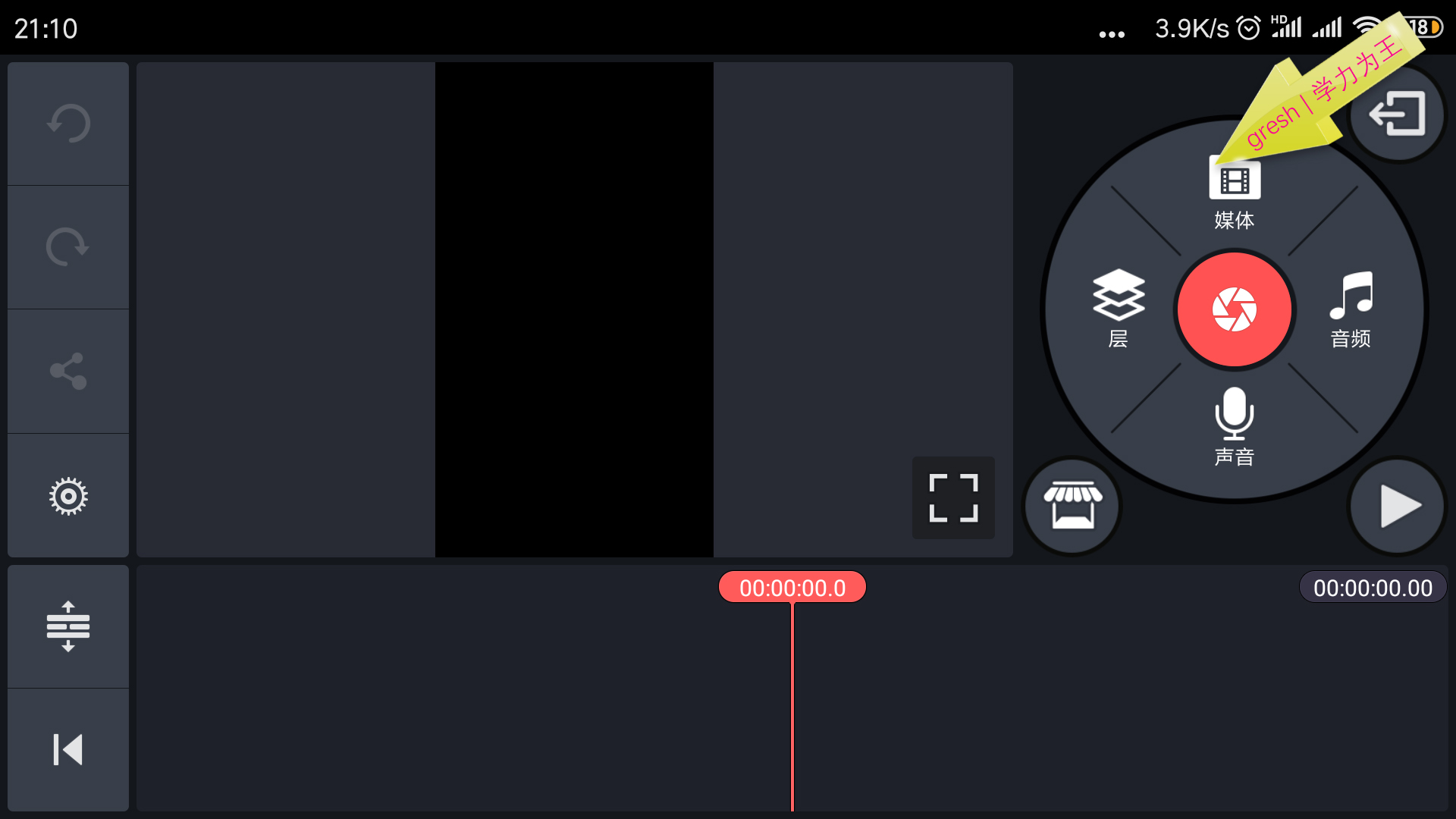Screen dimensions: 1456x819
Task: Open the asset store icon
Action: [x=1072, y=505]
